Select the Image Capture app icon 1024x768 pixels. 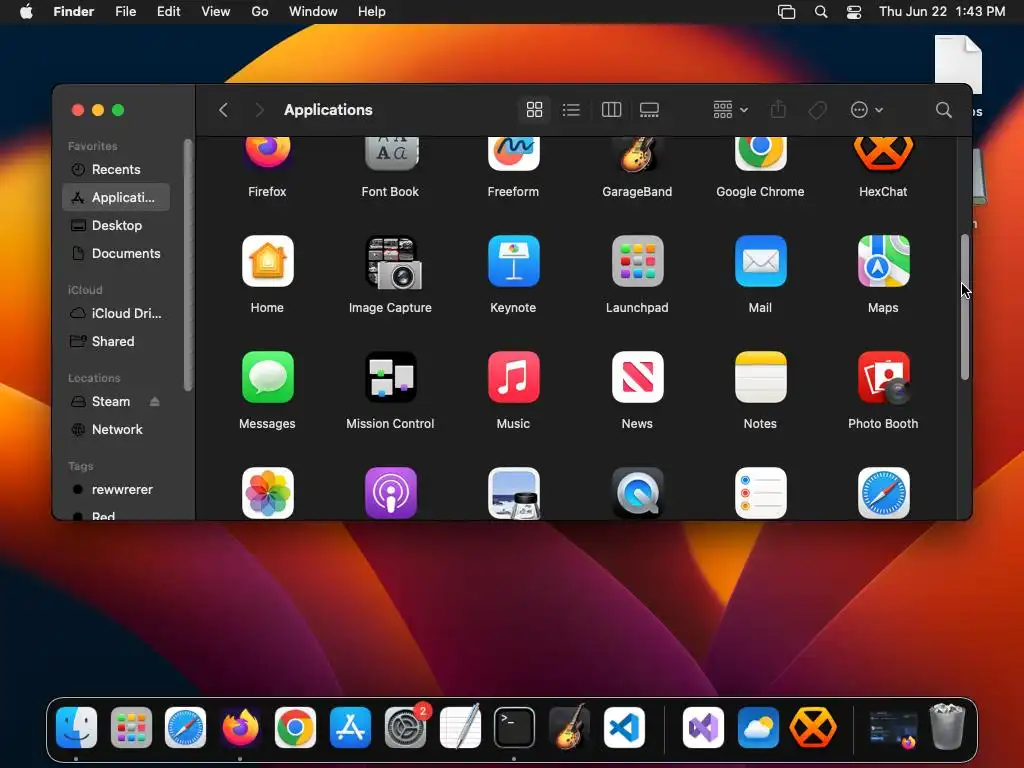pyautogui.click(x=391, y=261)
